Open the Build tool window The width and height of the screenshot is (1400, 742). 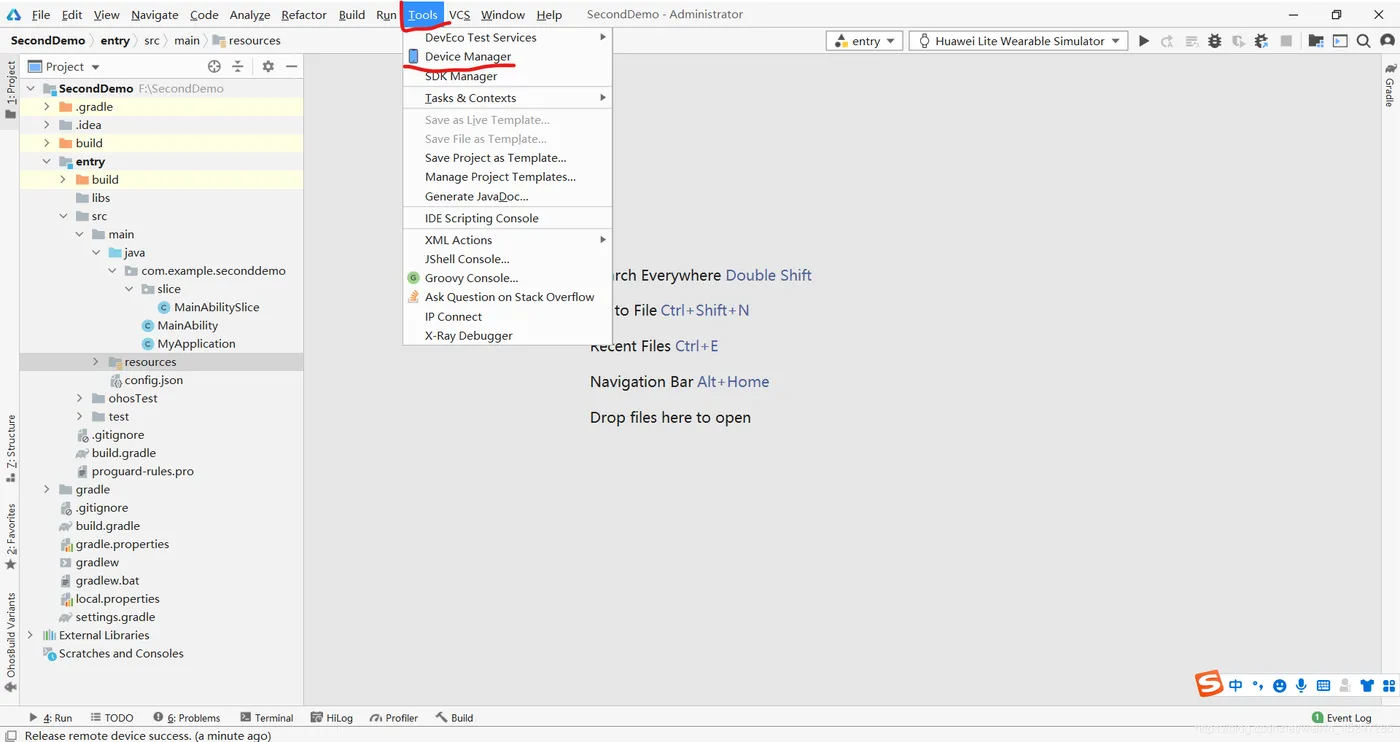(x=454, y=718)
